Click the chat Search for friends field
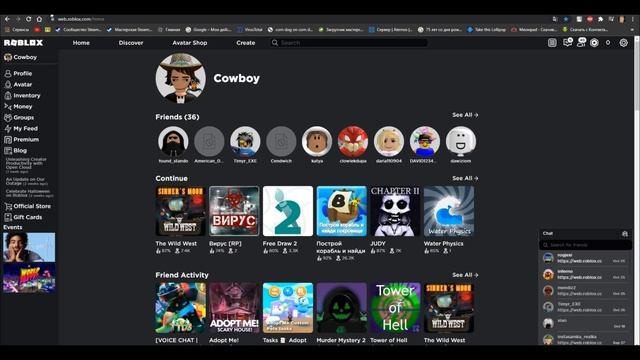This screenshot has height=360, width=640. [x=585, y=245]
